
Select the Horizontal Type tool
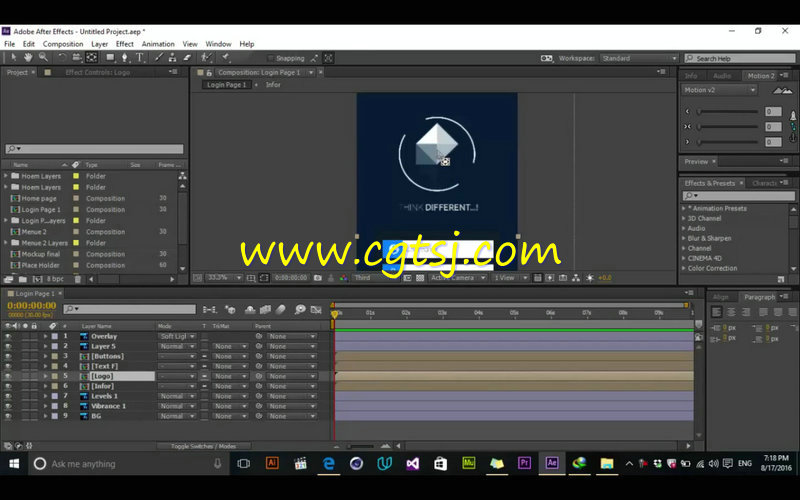click(140, 58)
